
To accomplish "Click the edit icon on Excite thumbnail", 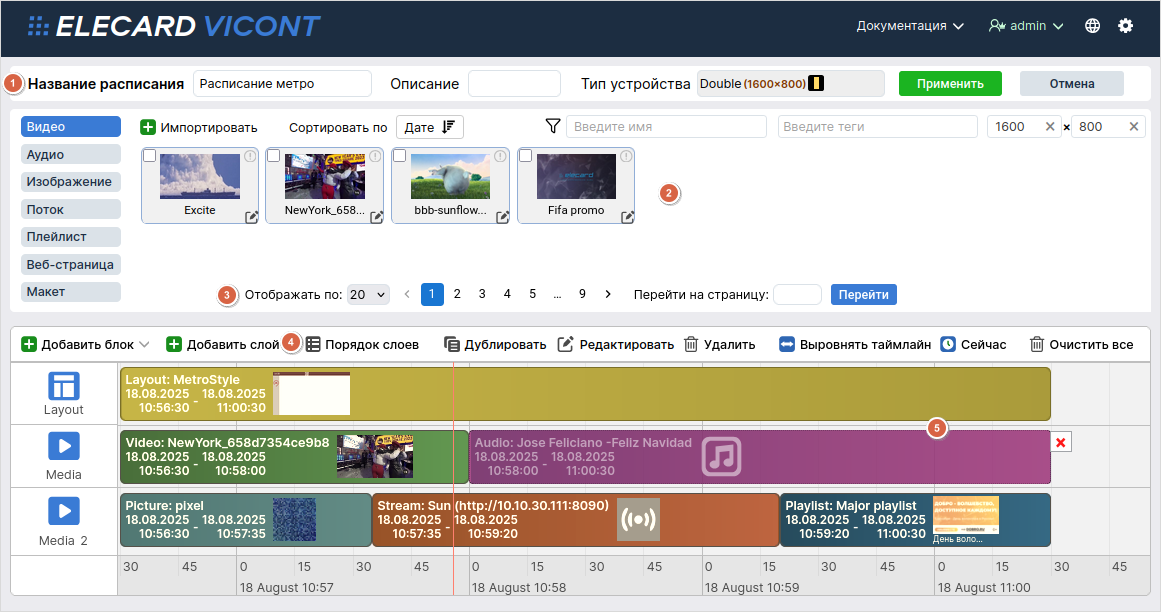I will point(252,217).
